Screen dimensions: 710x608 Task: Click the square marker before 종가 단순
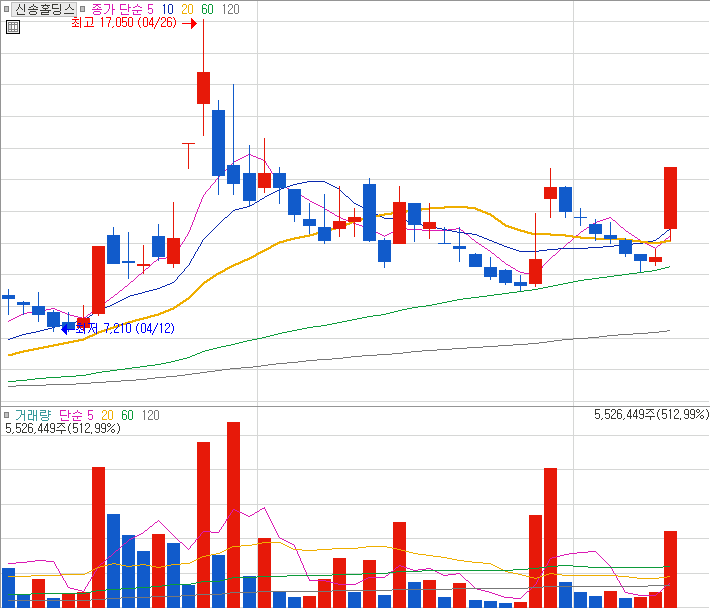point(82,9)
